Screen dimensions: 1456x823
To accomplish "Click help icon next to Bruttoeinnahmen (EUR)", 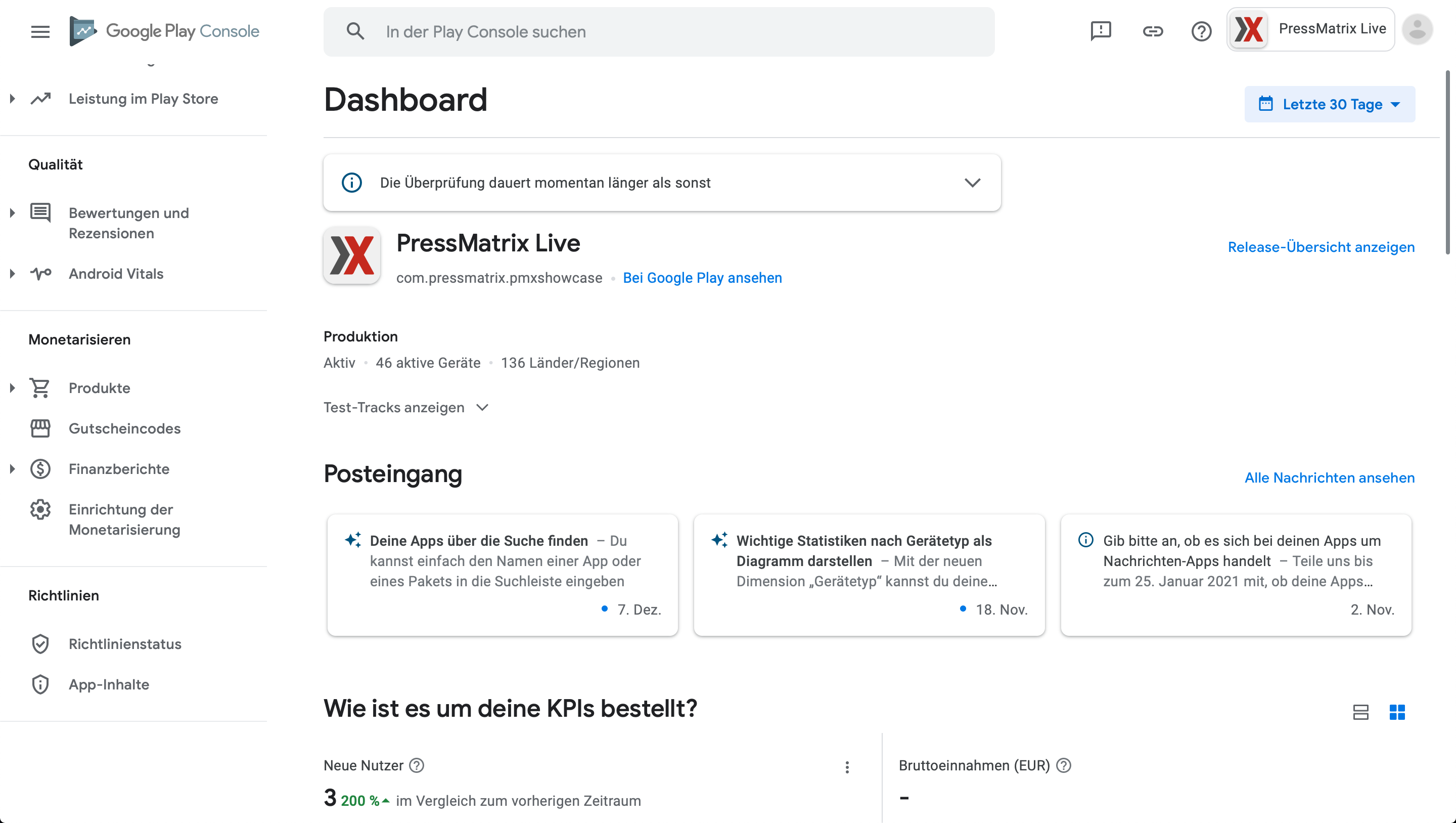I will [x=1064, y=765].
